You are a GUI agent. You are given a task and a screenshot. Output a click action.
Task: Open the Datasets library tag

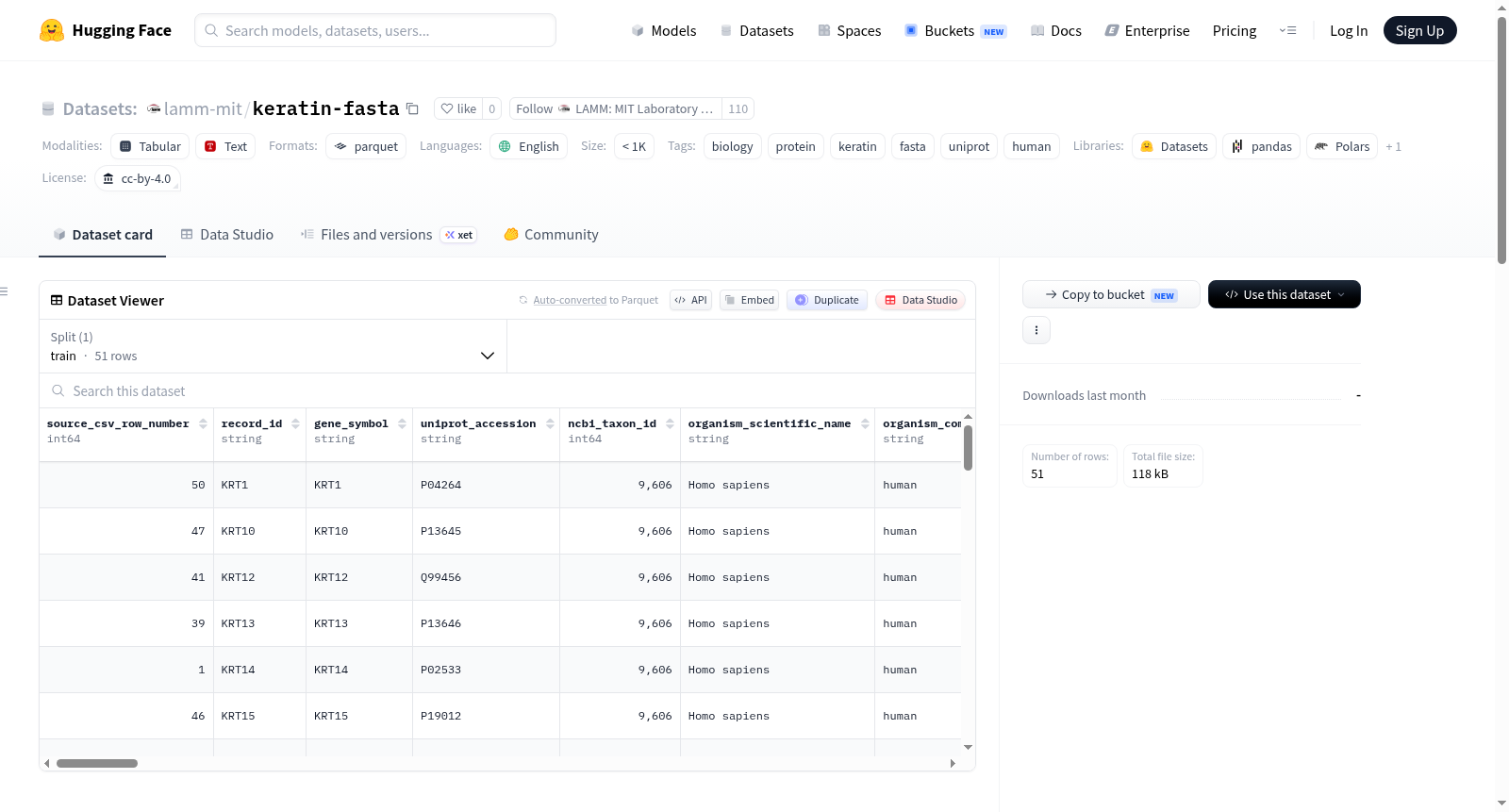click(x=1174, y=146)
